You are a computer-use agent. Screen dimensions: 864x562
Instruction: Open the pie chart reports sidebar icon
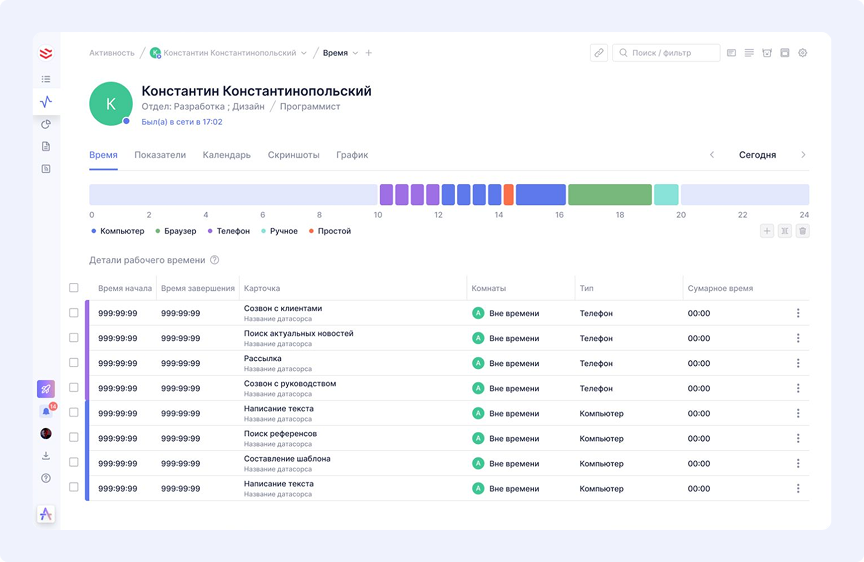(x=46, y=124)
